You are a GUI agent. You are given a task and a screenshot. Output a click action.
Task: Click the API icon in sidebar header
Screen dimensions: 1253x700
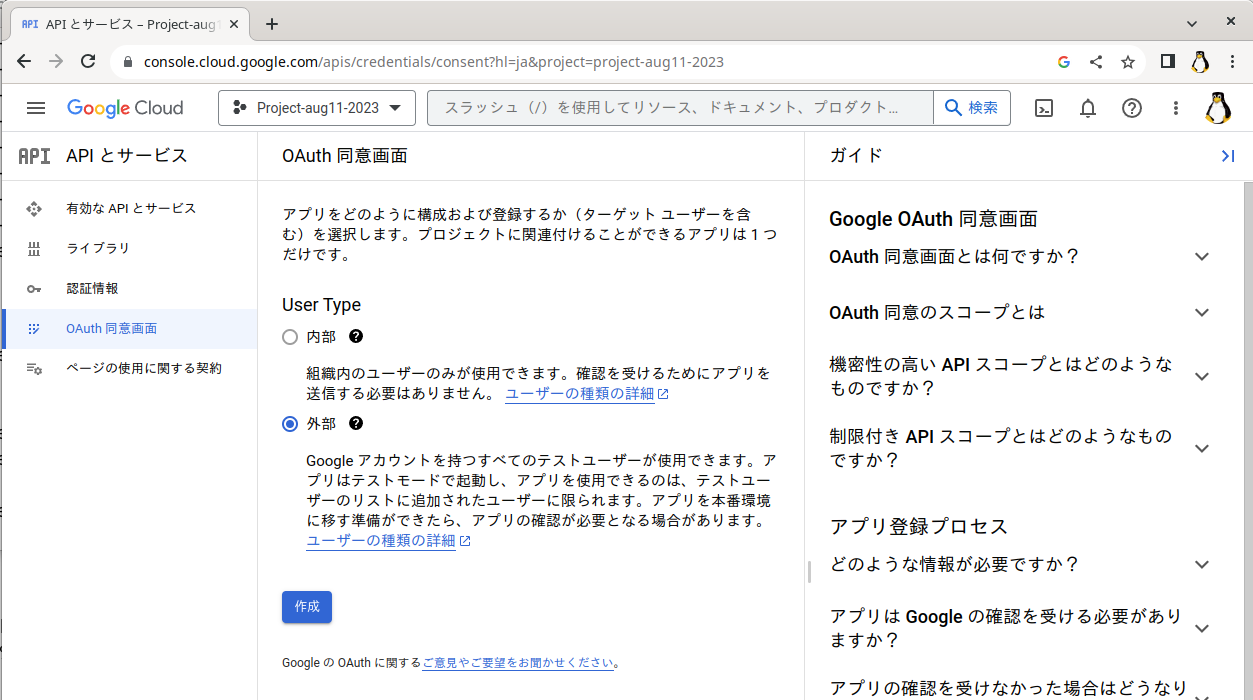click(x=34, y=156)
